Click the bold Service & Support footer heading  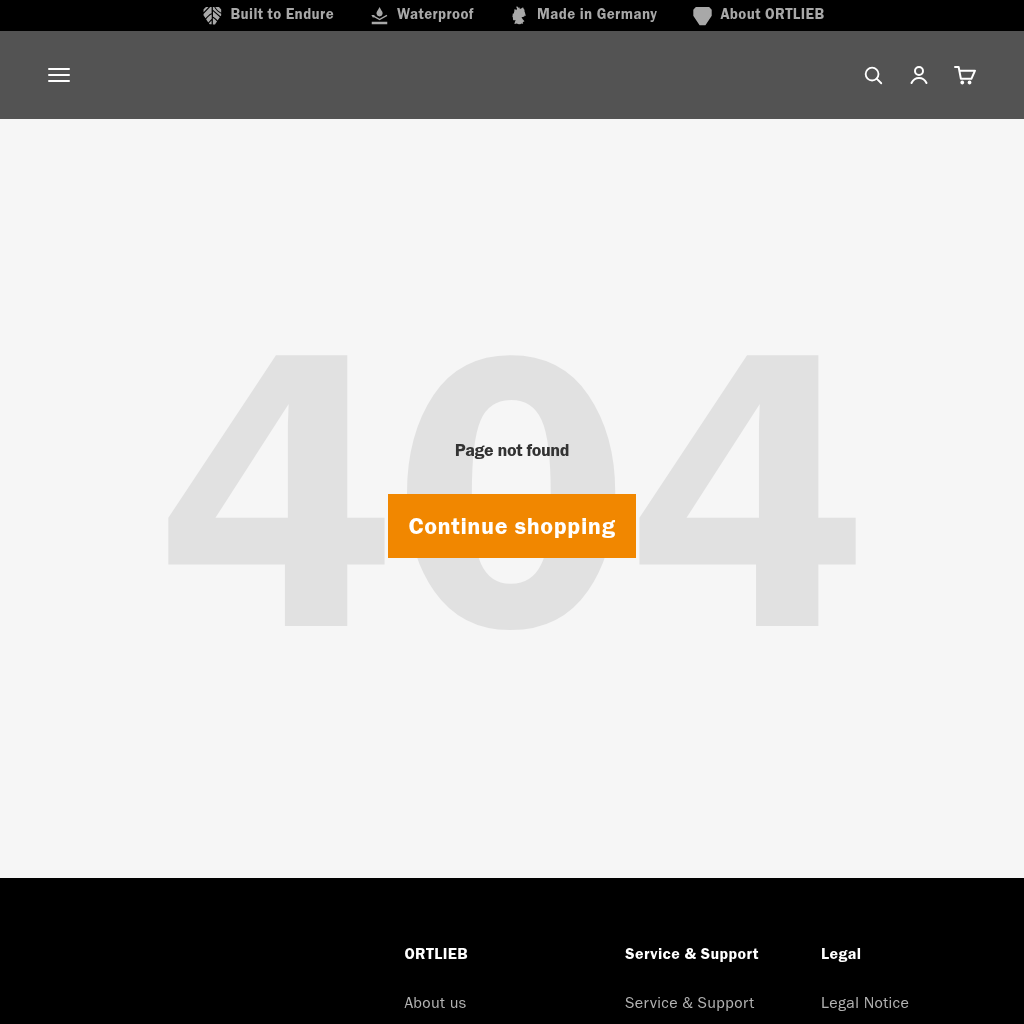click(692, 954)
